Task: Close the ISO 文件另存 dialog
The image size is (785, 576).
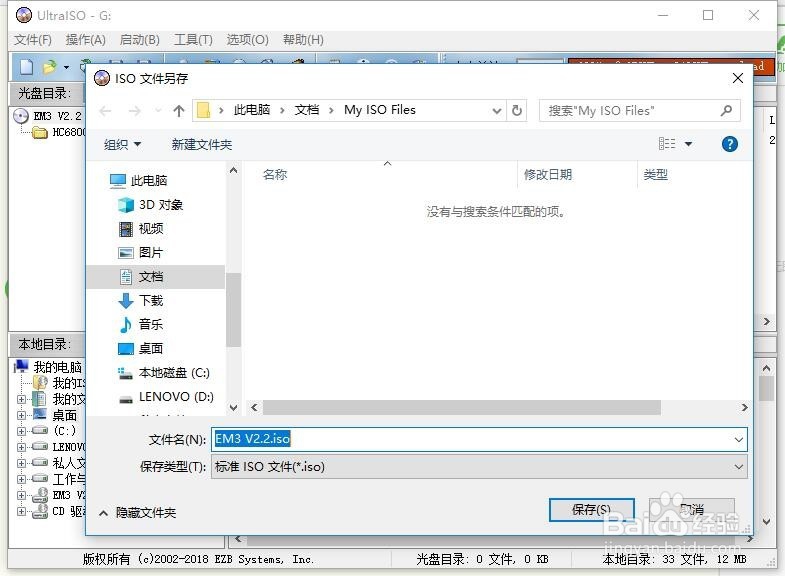Action: coord(737,79)
